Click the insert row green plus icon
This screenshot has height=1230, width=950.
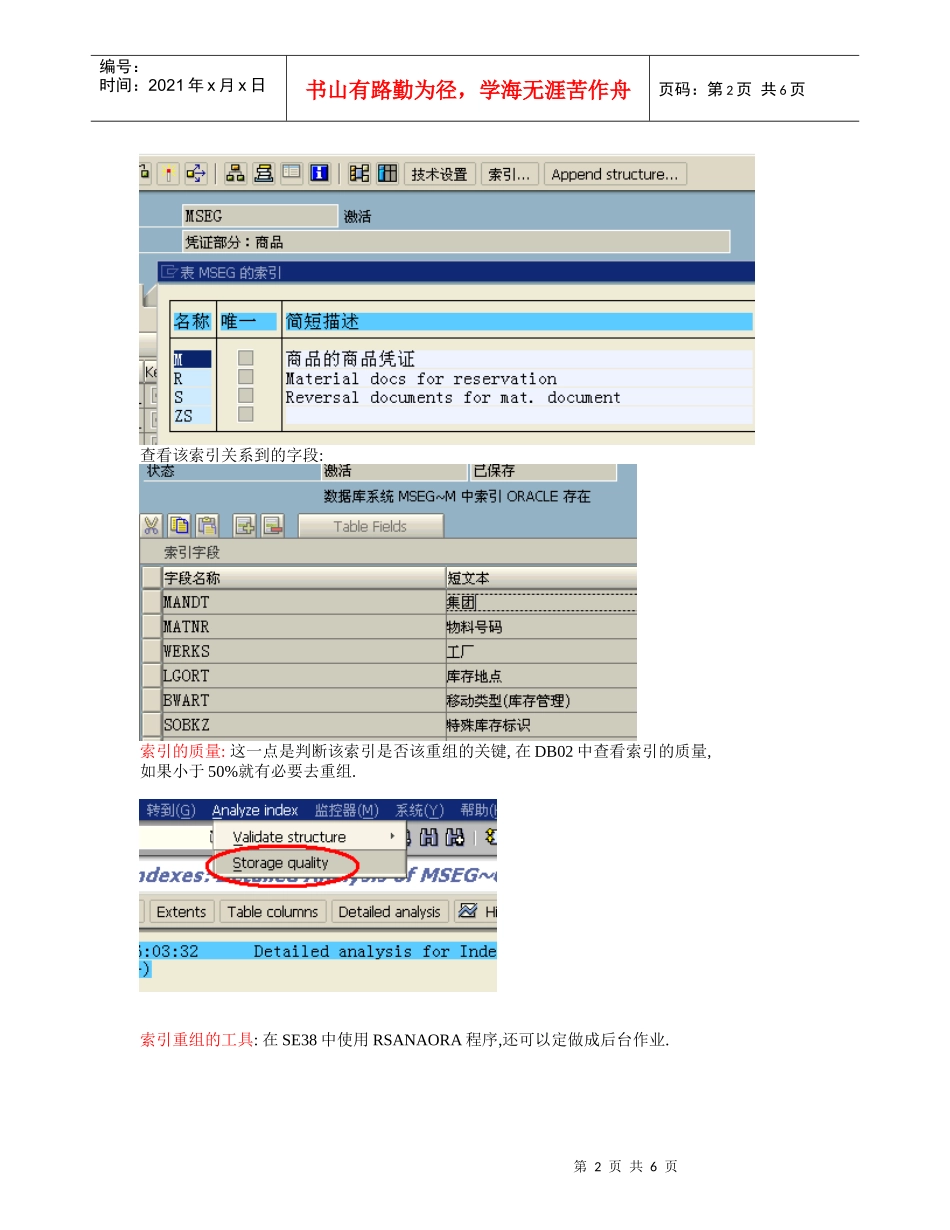pos(245,525)
